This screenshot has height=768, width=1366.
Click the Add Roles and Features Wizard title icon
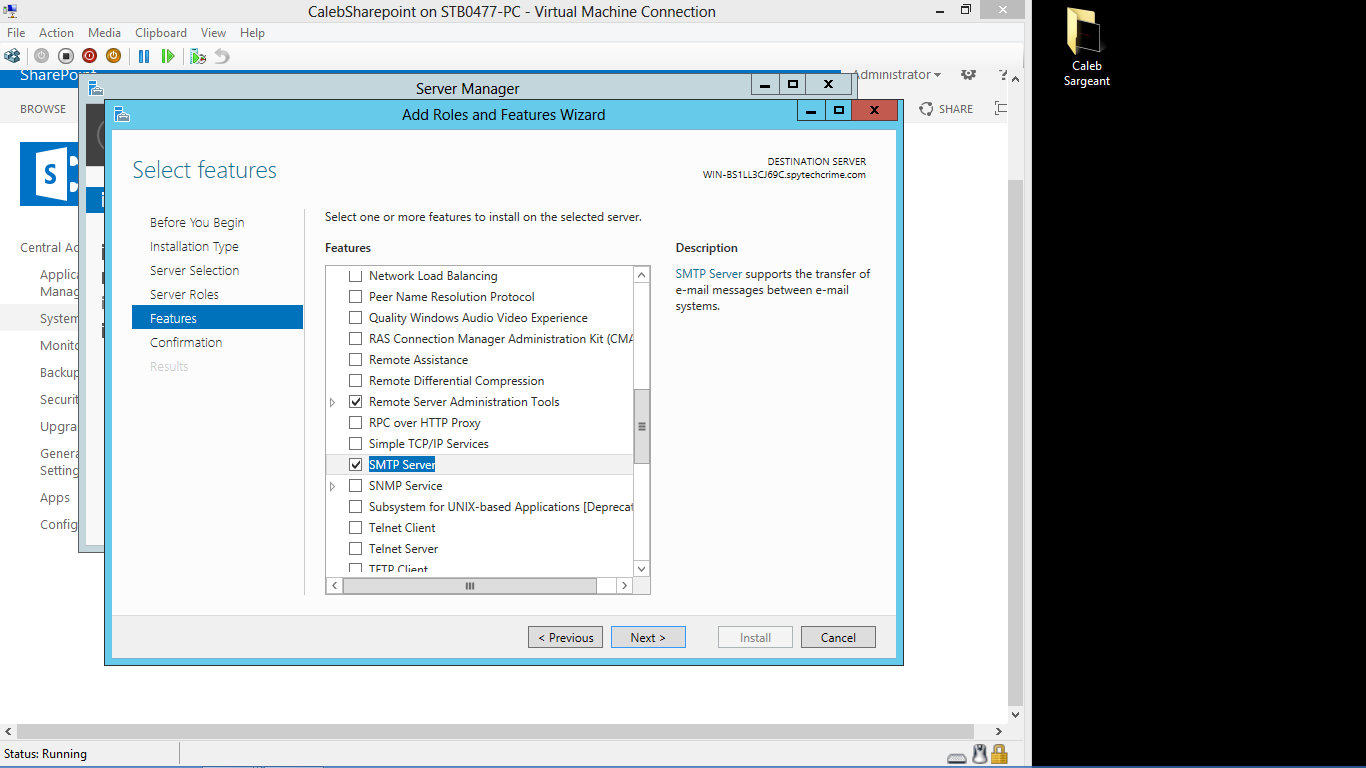click(121, 114)
